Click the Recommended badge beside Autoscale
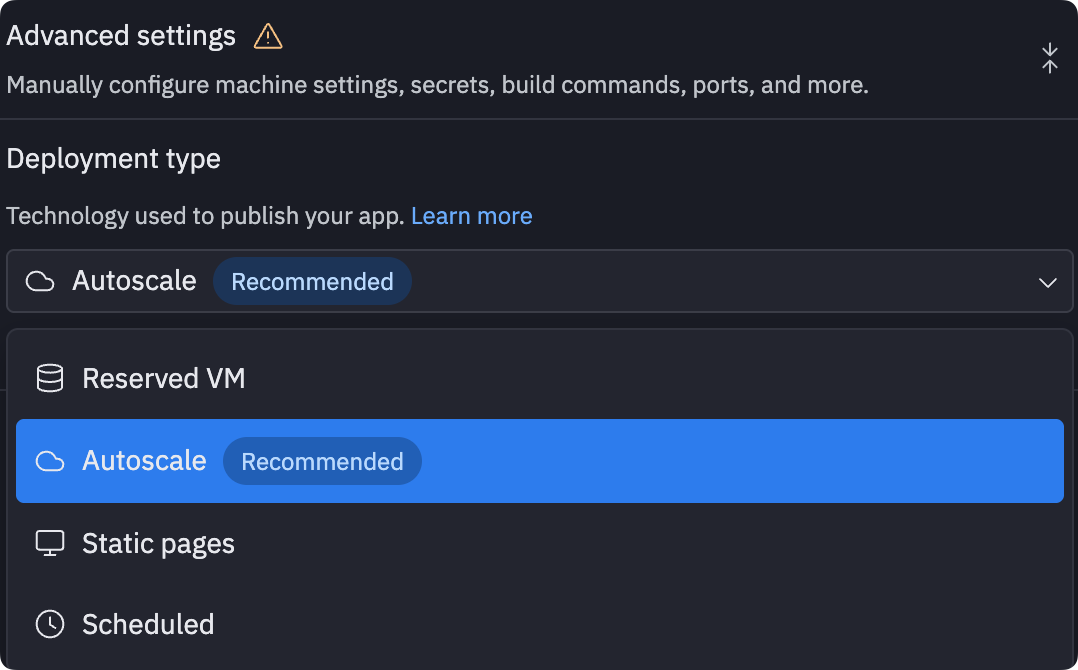1078x670 pixels. [x=312, y=281]
